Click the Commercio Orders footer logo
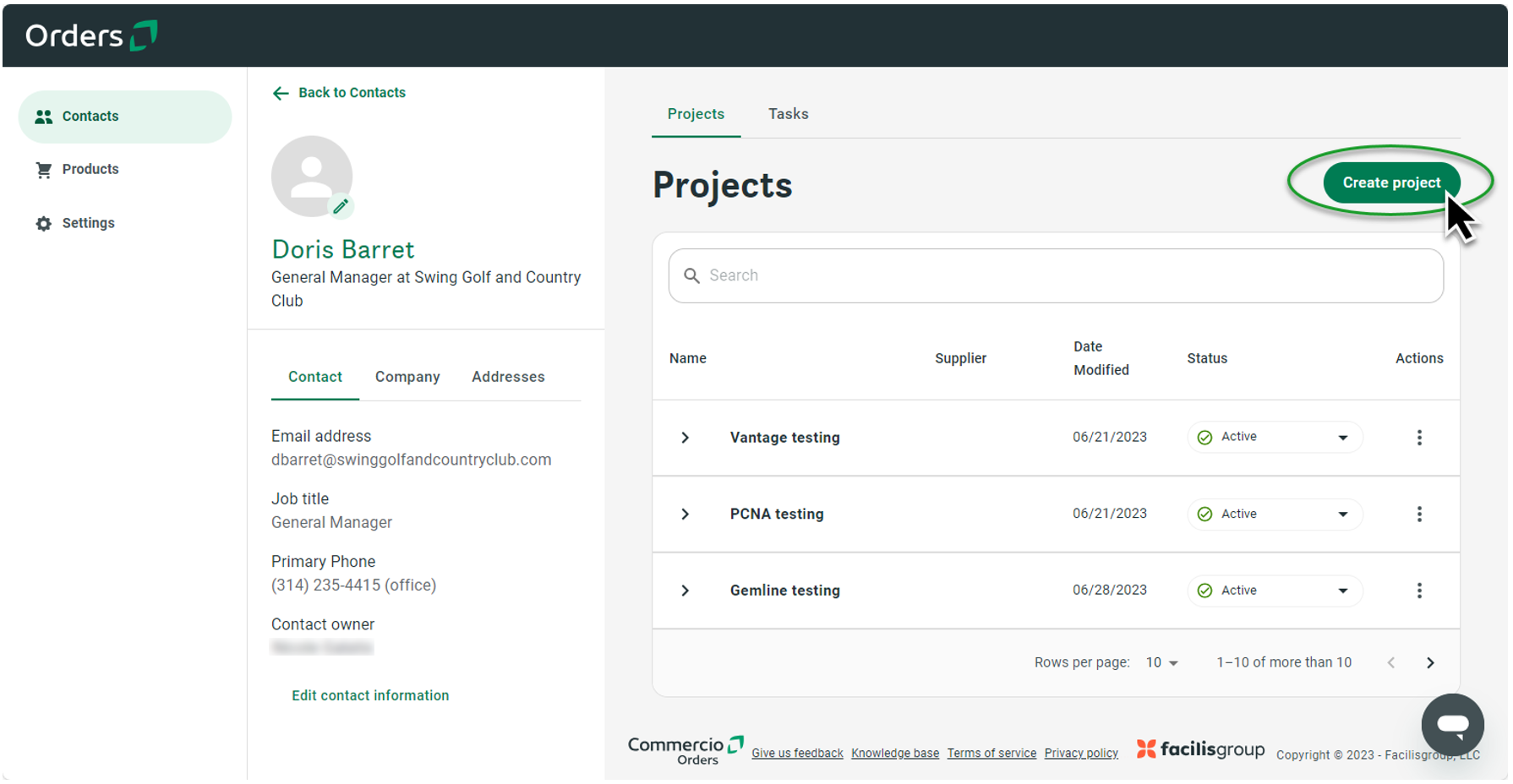 click(x=685, y=750)
